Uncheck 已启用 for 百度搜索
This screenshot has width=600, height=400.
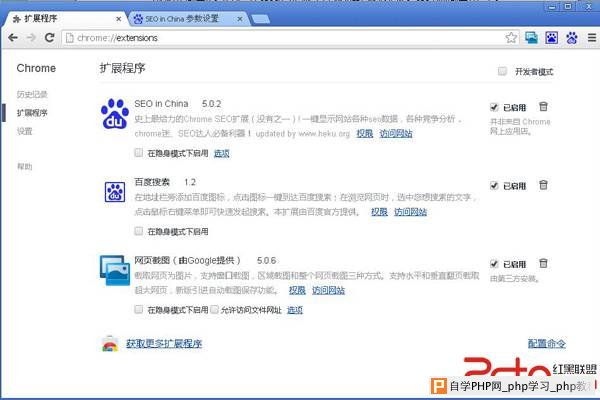(x=494, y=186)
